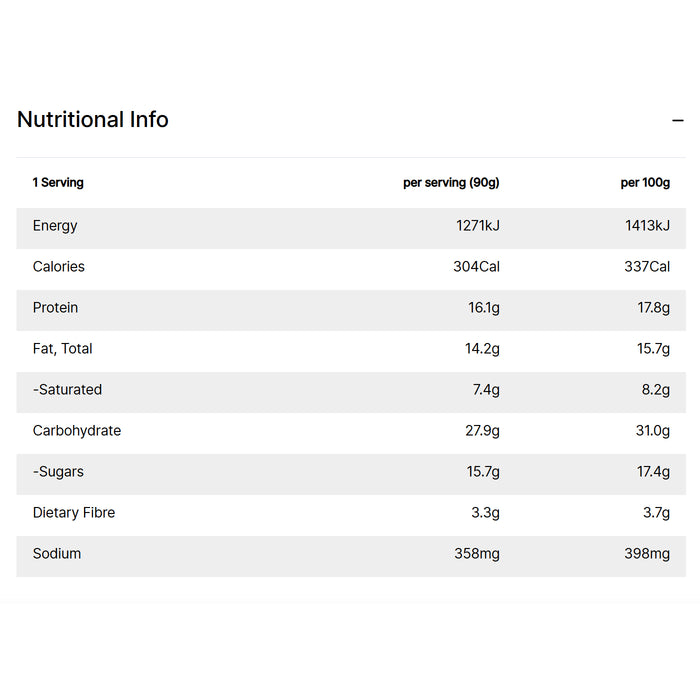700x700 pixels.
Task: Select the 16.1g protein per serving value
Action: pos(484,308)
